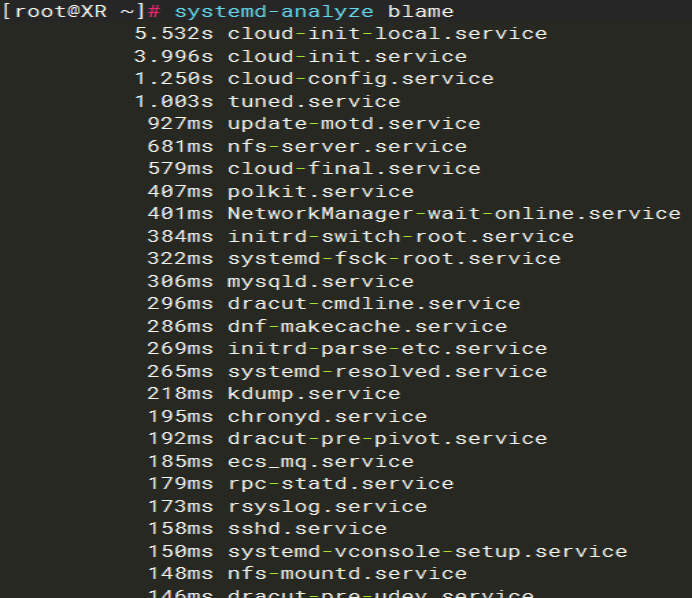The height and width of the screenshot is (598, 692).
Task: Click on polkit.service entry
Action: click(x=320, y=192)
